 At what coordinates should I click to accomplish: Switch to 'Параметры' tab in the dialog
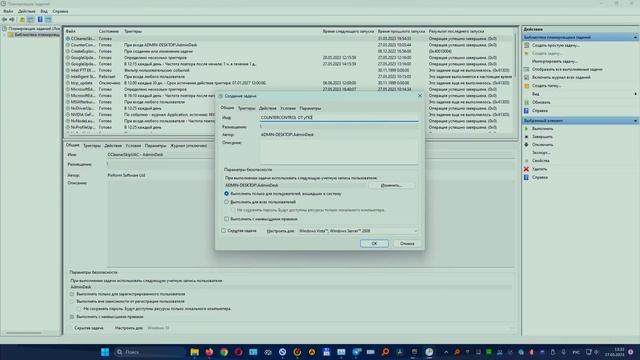click(310, 108)
